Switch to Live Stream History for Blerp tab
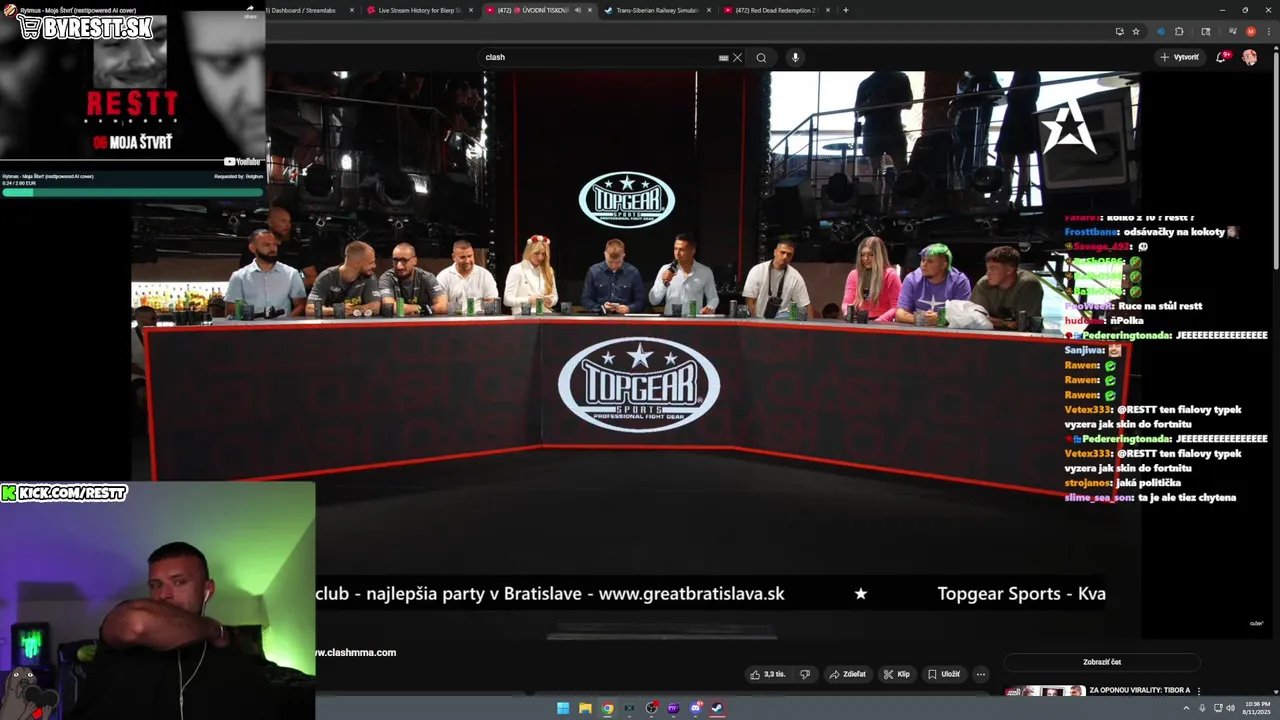1280x720 pixels. coord(415,10)
